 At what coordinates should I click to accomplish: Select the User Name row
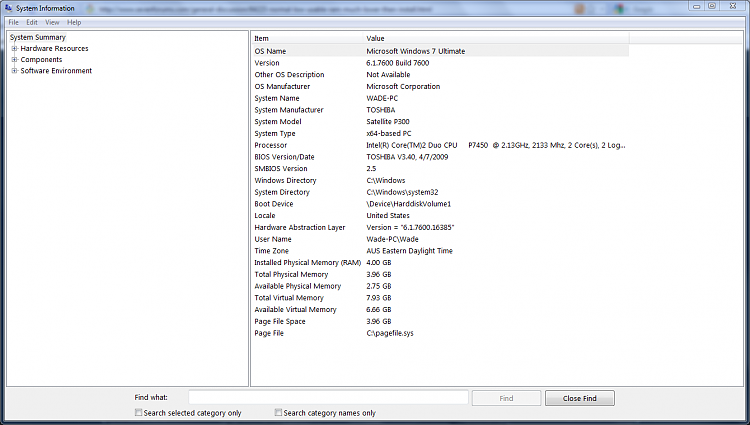click(x=441, y=239)
